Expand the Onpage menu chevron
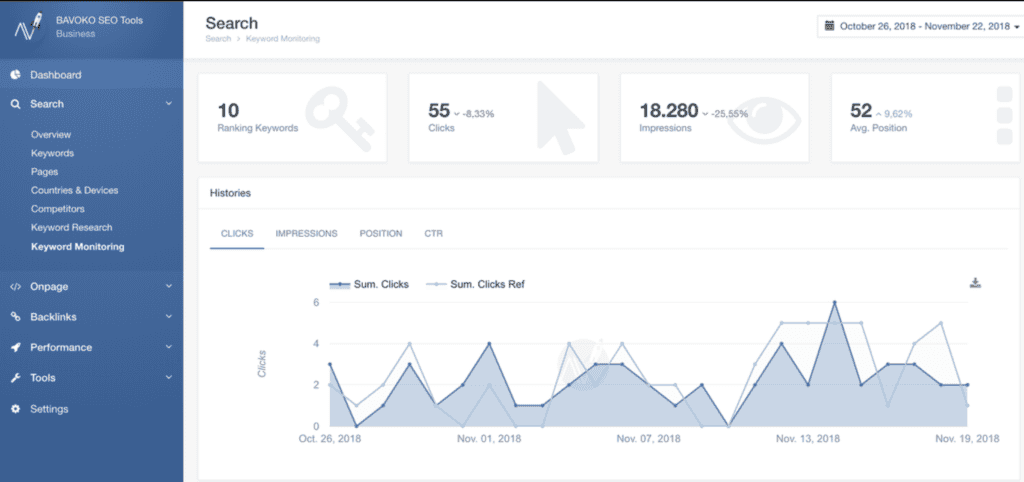Viewport: 1024px width, 482px height. click(169, 287)
